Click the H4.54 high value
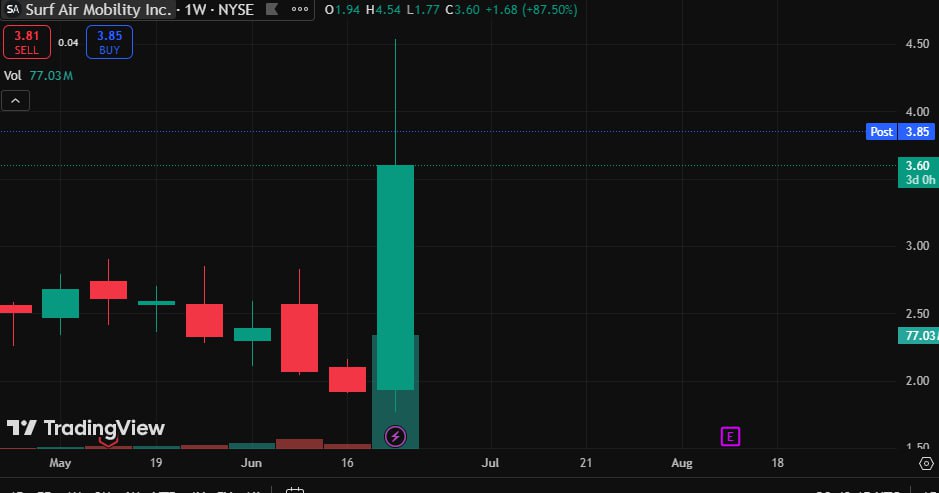 pyautogui.click(x=383, y=10)
